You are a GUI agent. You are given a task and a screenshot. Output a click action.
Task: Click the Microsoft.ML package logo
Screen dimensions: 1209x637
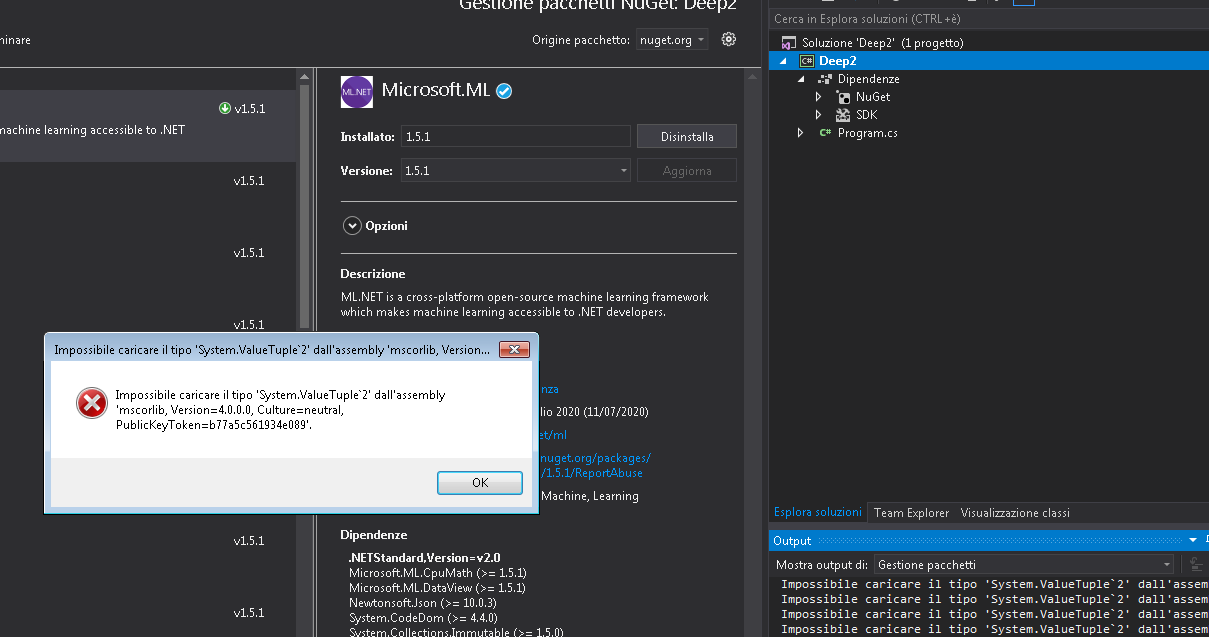pyautogui.click(x=356, y=92)
